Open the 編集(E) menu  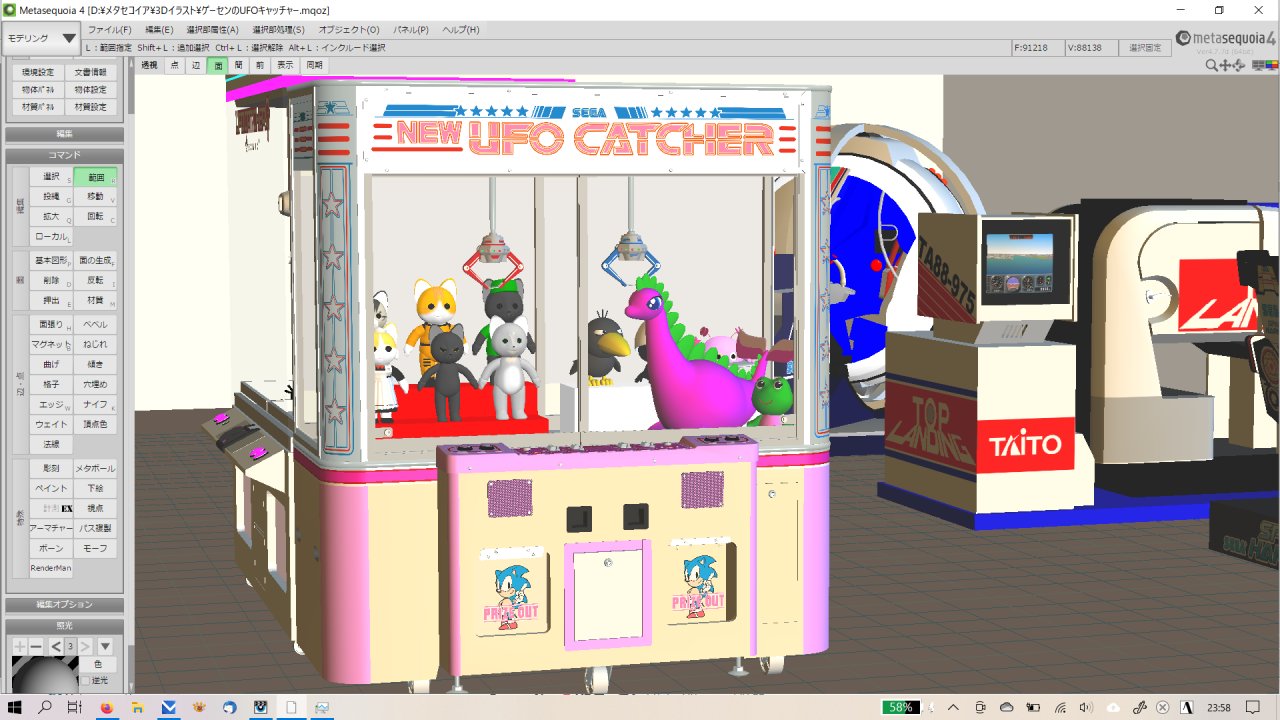click(x=159, y=30)
